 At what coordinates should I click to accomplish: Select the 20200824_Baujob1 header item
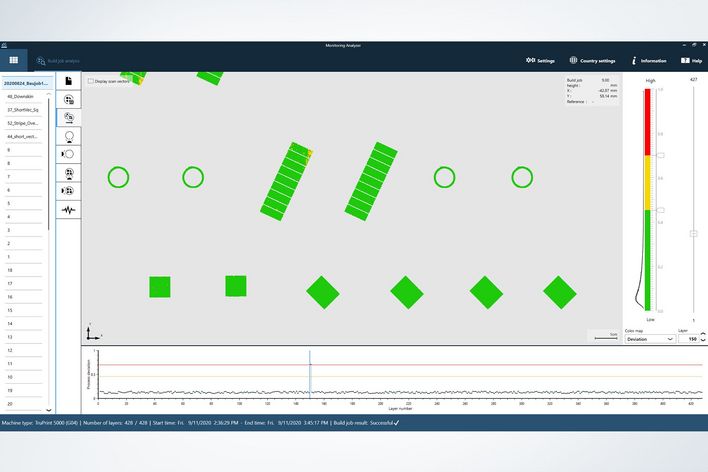pos(26,83)
